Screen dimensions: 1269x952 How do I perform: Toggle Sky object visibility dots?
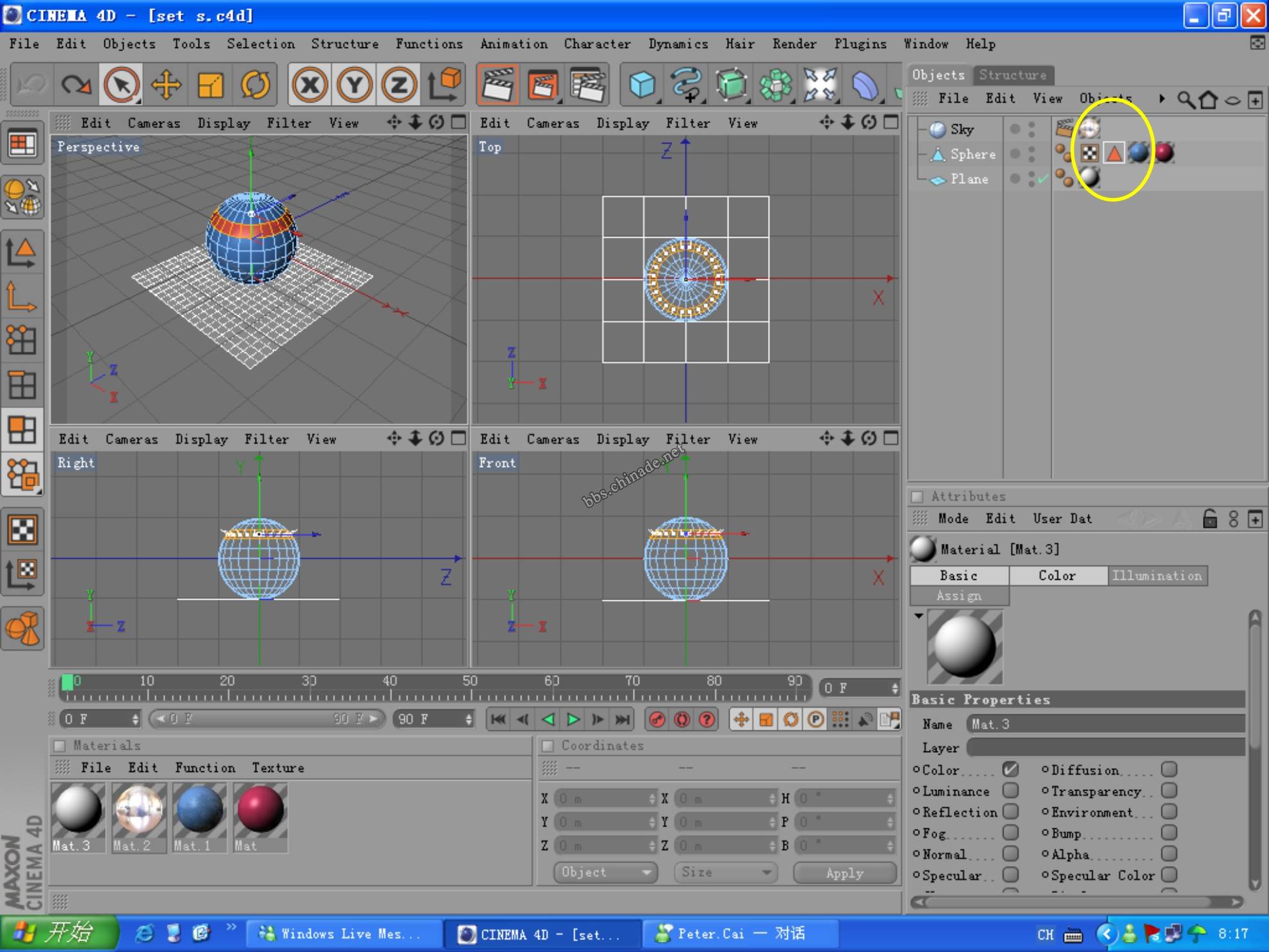1031,129
